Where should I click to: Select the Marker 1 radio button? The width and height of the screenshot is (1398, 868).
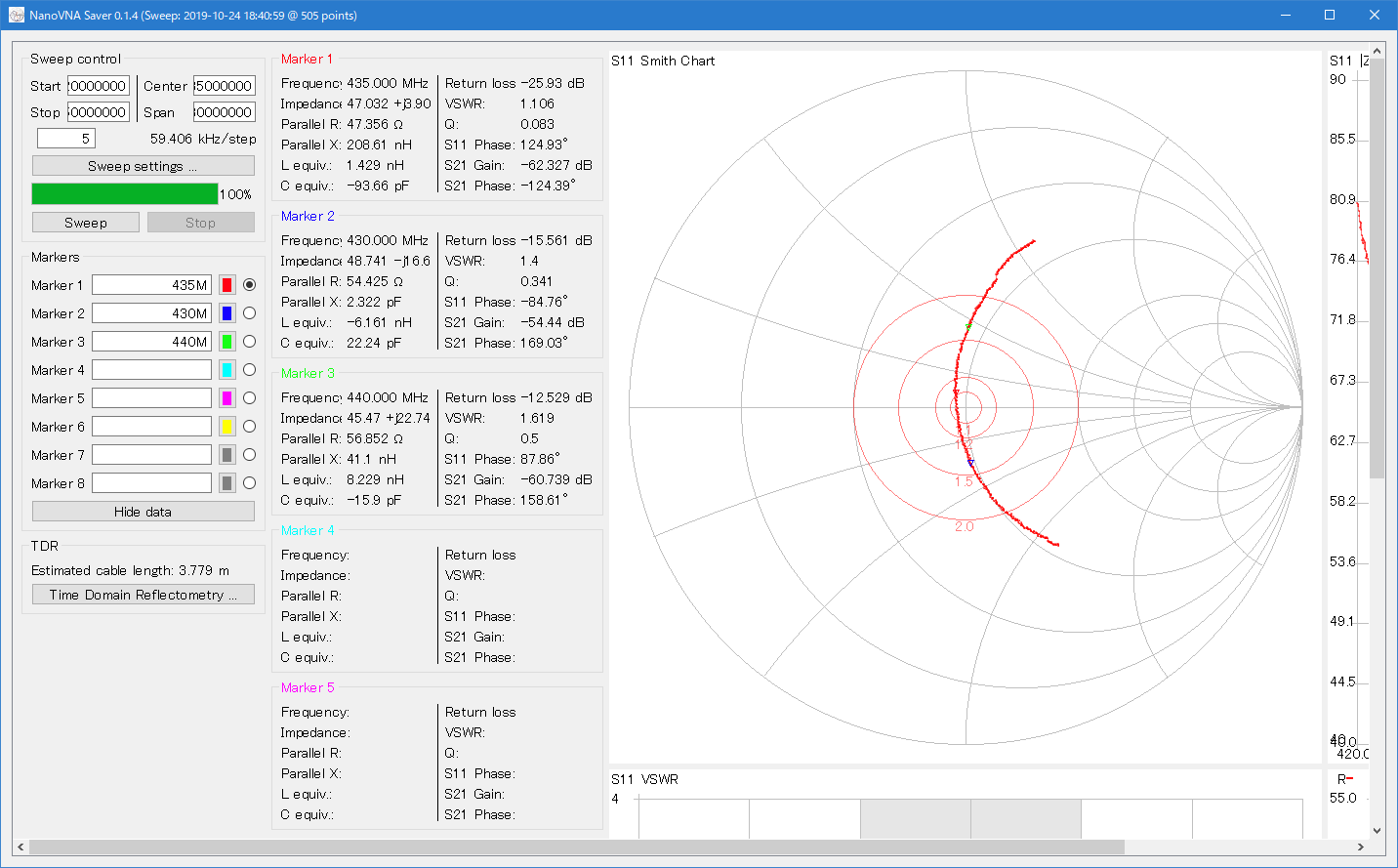pos(250,285)
